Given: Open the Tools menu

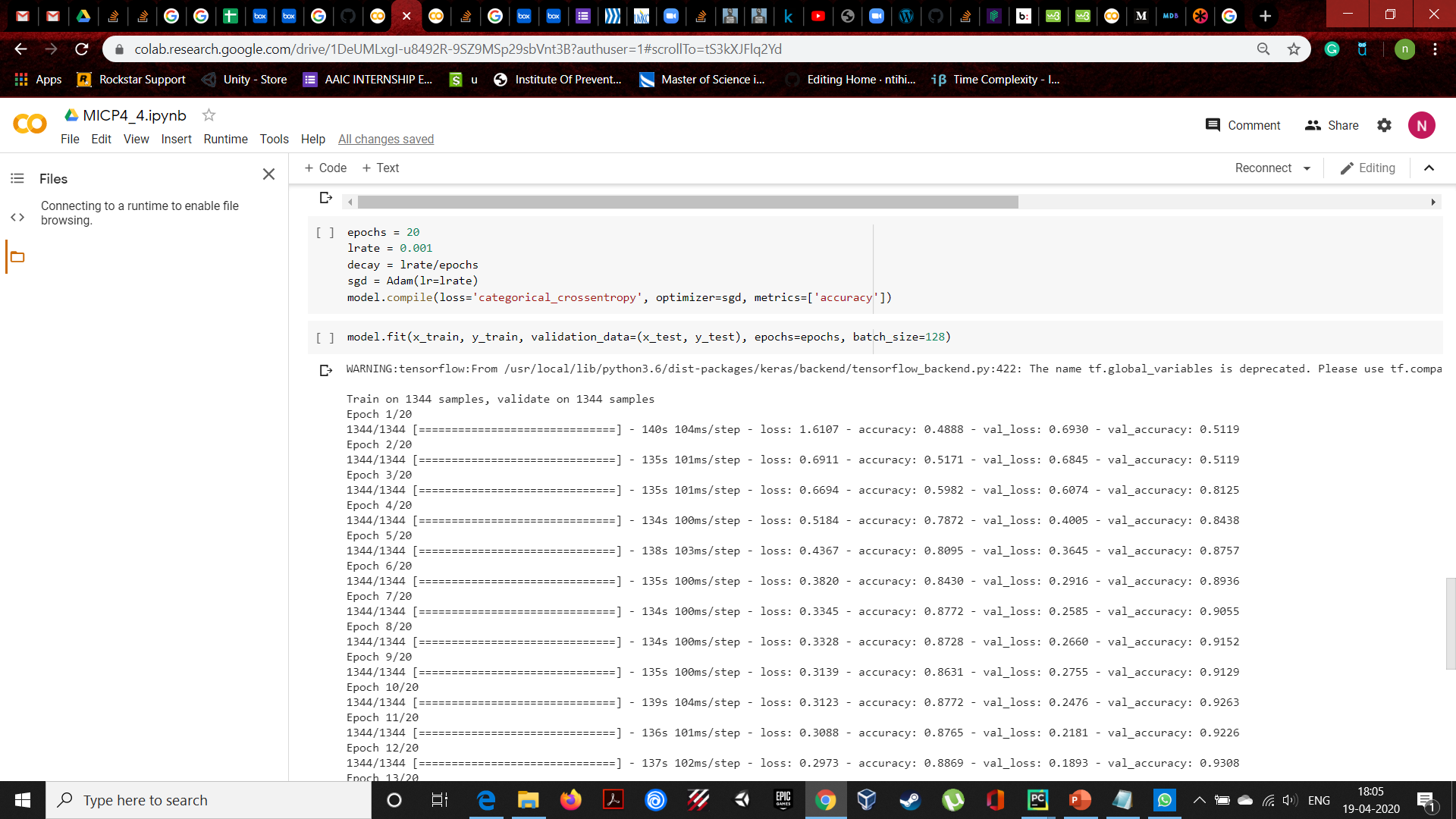Looking at the screenshot, I should 274,139.
